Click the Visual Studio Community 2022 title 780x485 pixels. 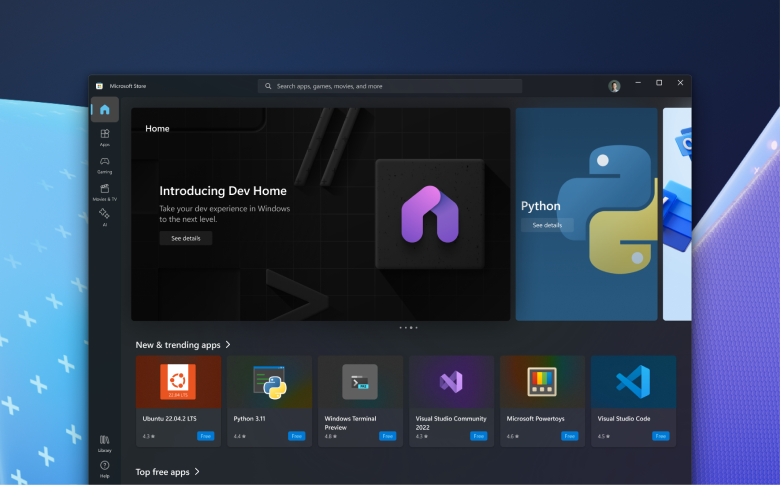pyautogui.click(x=451, y=423)
